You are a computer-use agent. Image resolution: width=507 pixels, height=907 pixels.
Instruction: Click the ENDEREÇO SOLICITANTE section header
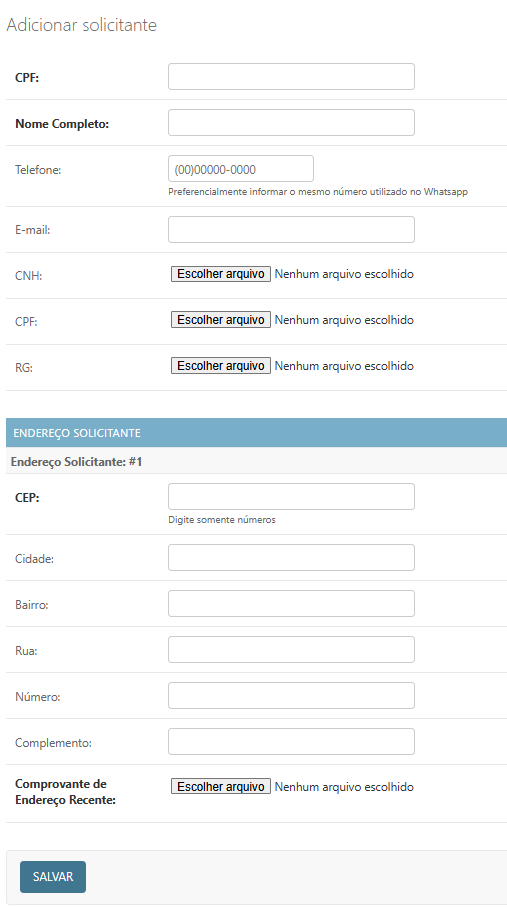256,433
